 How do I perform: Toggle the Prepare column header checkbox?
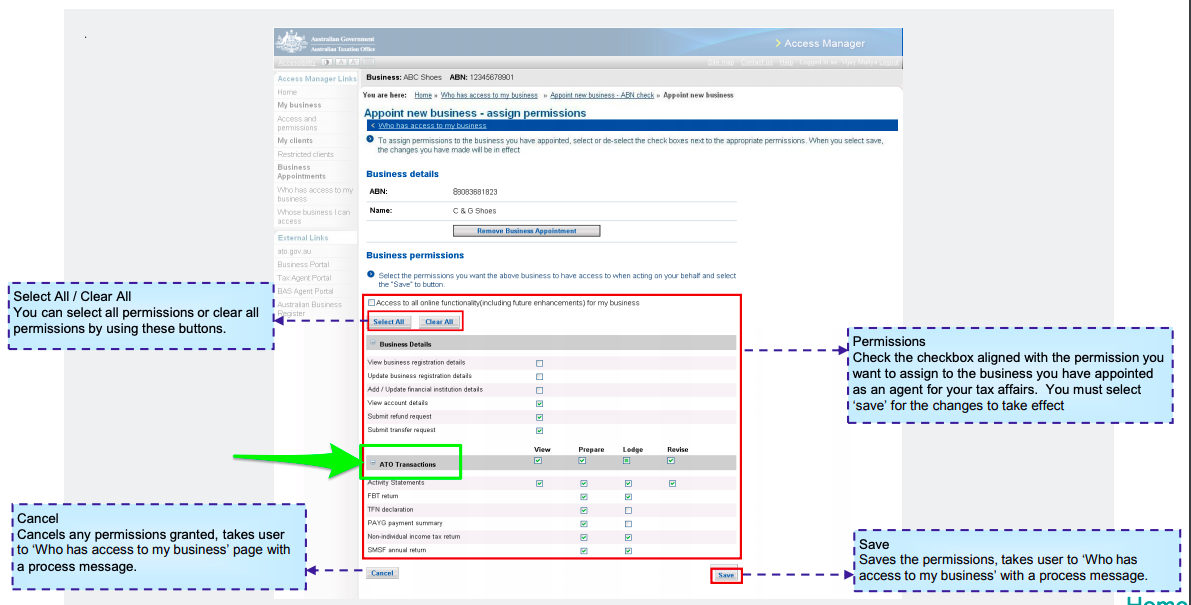click(x=583, y=461)
